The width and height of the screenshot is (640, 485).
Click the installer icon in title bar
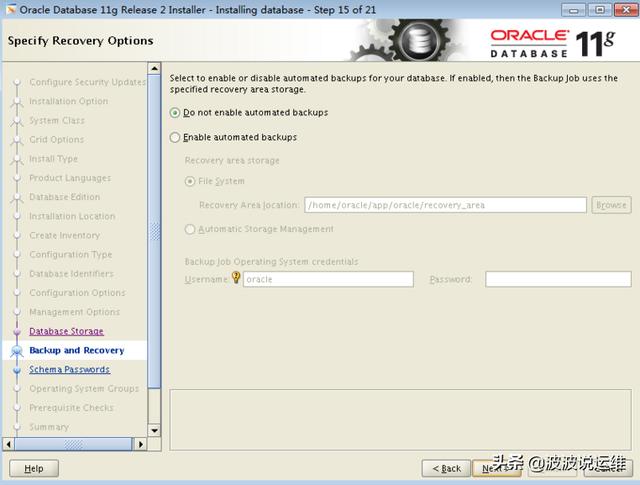click(x=11, y=9)
